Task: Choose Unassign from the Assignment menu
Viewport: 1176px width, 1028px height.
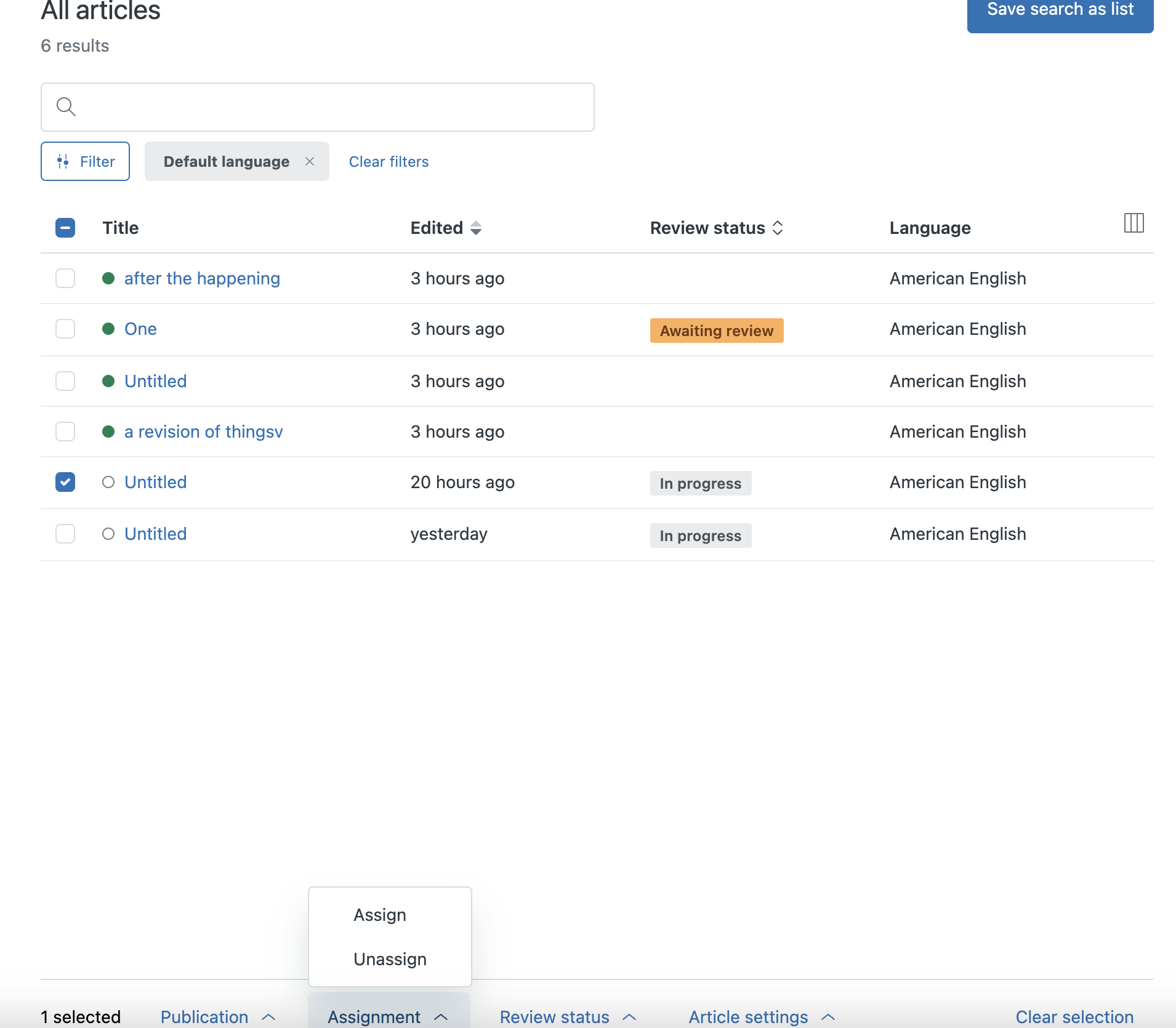Action: (x=390, y=959)
